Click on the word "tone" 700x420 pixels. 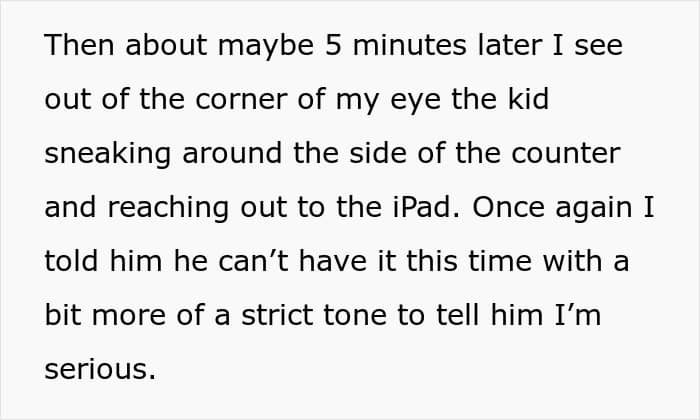coord(354,316)
